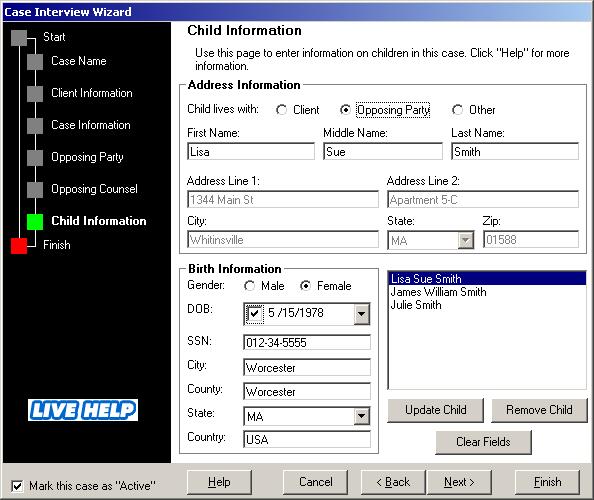Click the red Finish step square
Screen dimensions: 594x500
19,246
